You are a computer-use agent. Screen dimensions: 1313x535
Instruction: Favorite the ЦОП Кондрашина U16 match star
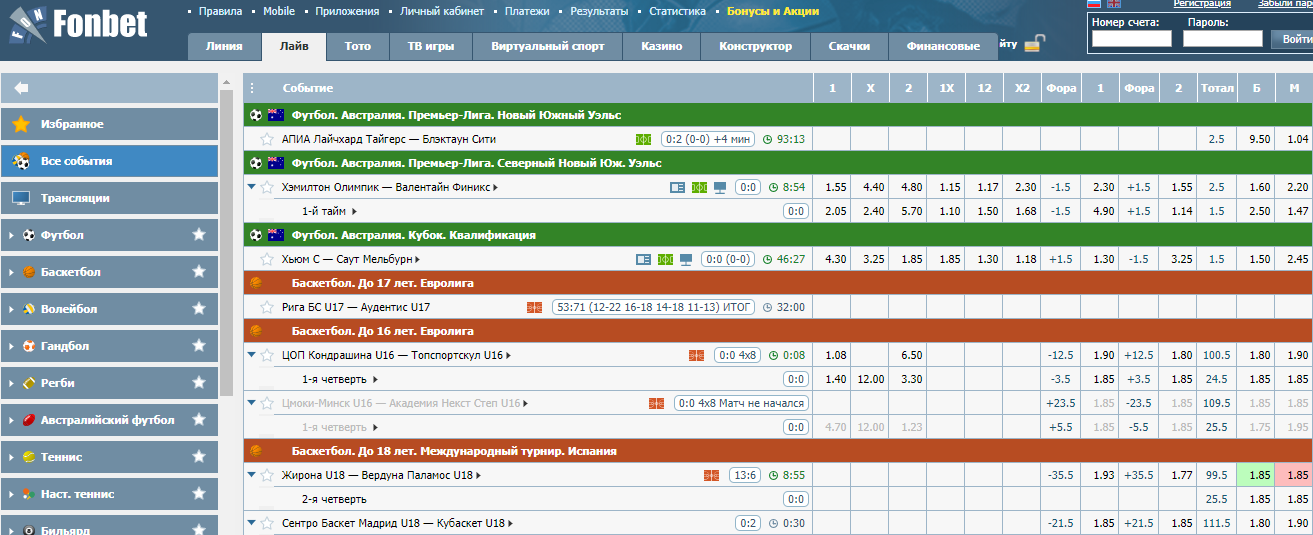pyautogui.click(x=267, y=355)
